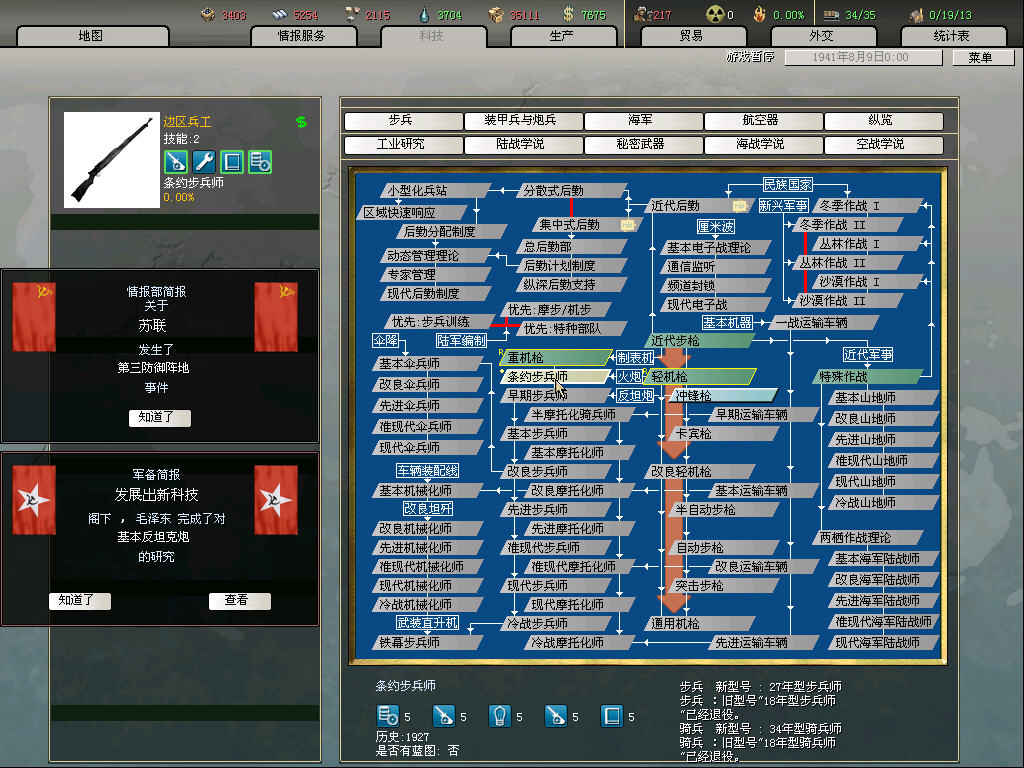Click the metal ingots resource icon

click(x=280, y=14)
